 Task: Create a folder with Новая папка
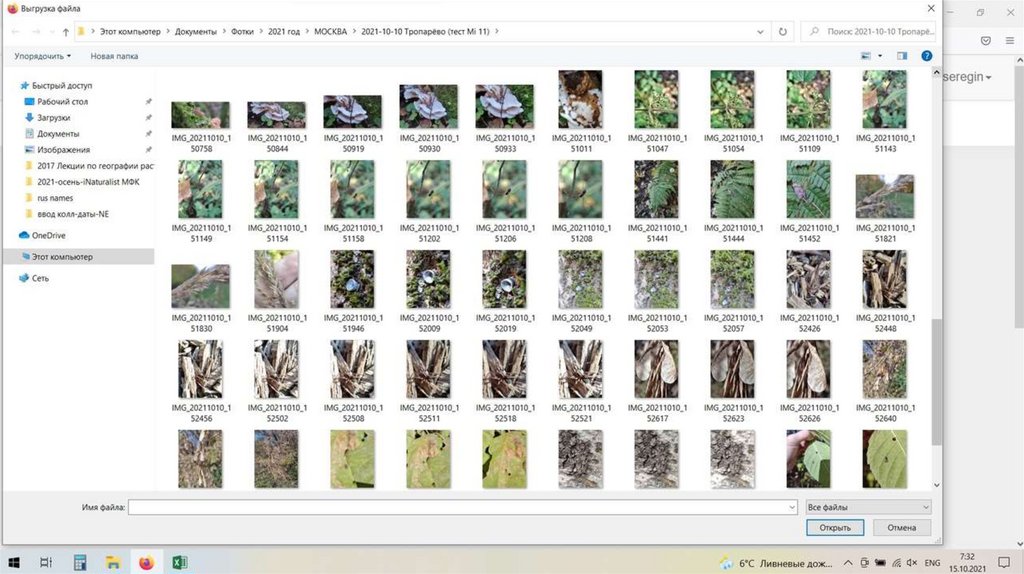[114, 56]
